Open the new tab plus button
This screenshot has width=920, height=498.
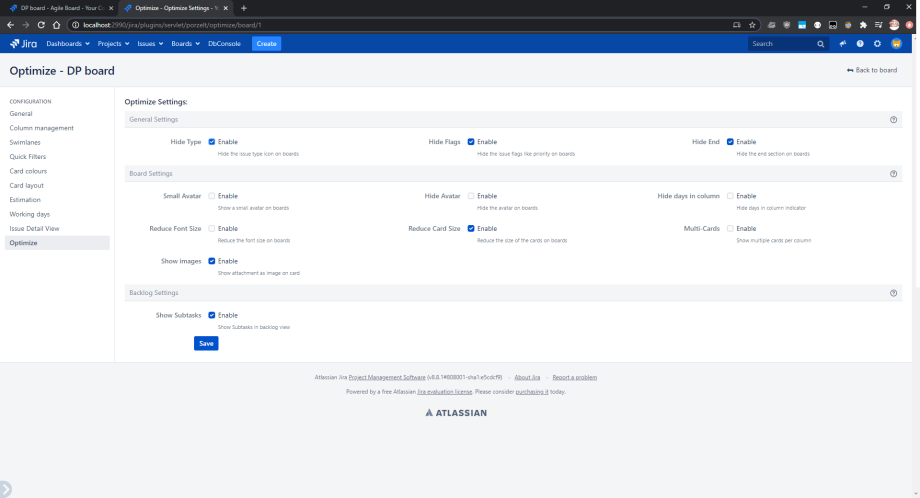243,8
